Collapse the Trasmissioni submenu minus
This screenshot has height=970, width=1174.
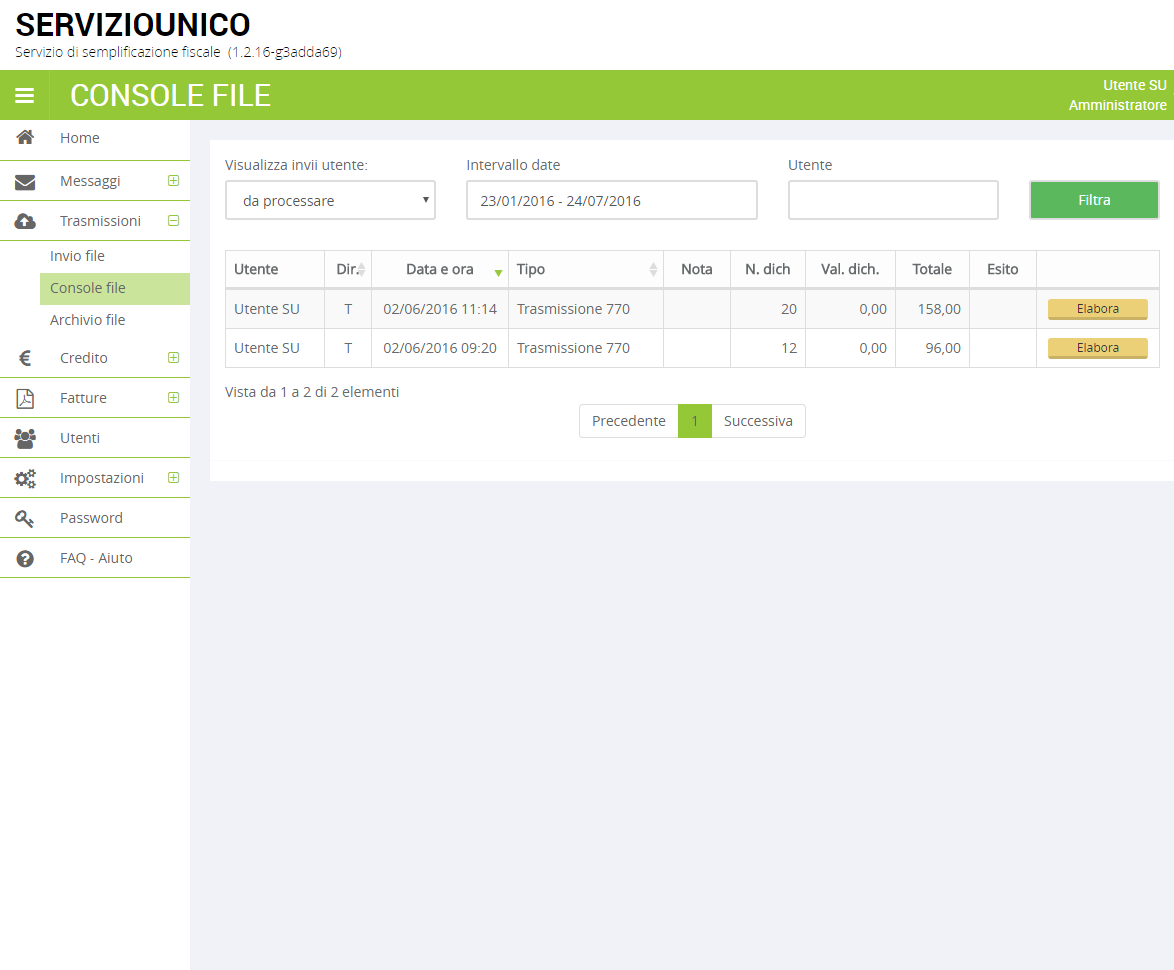pos(174,221)
